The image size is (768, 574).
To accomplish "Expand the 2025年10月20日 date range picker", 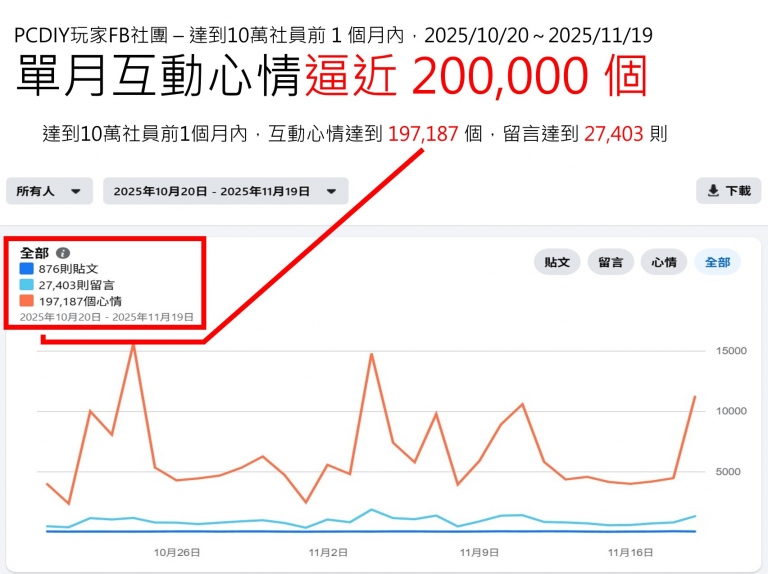I will pos(225,191).
